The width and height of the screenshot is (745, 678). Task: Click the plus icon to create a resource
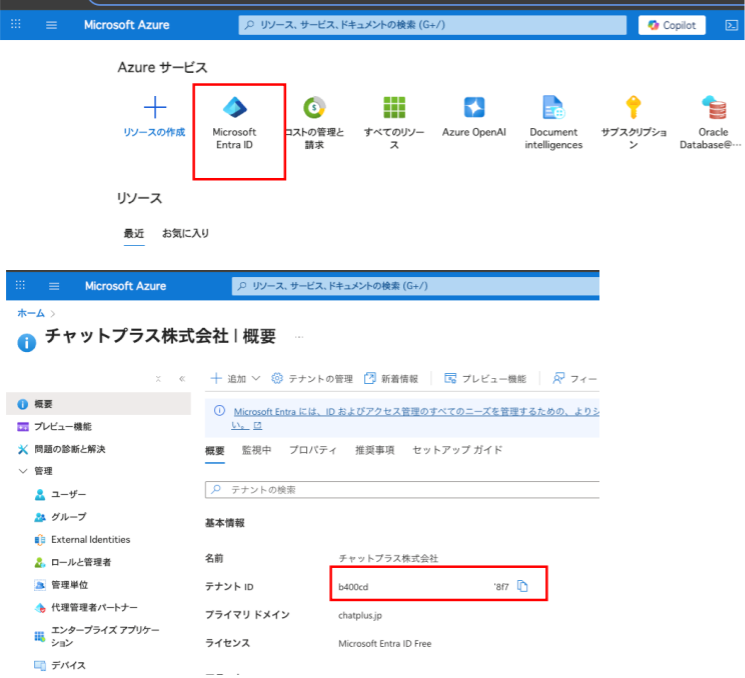click(155, 107)
